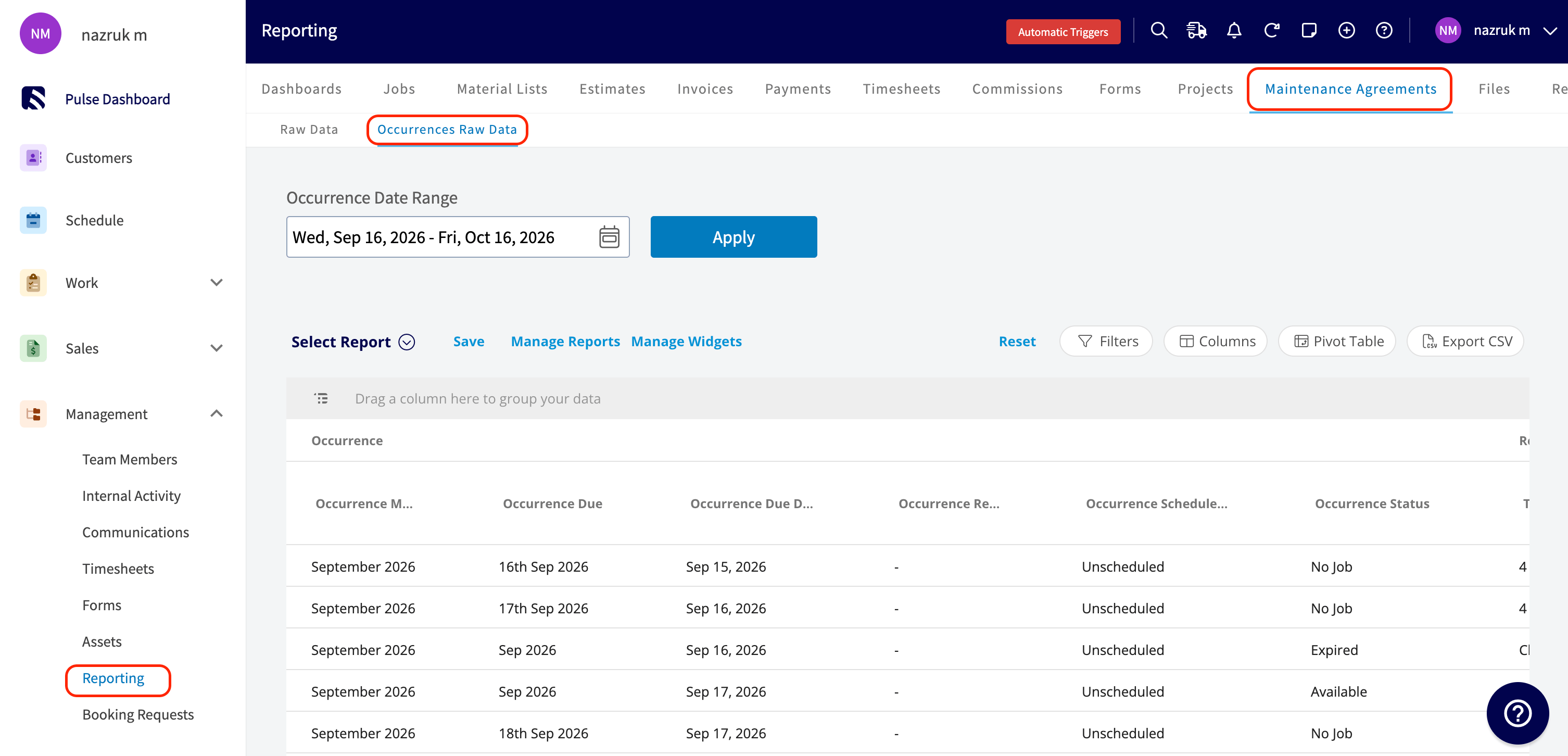
Task: Click Export CSV button
Action: coord(1465,342)
